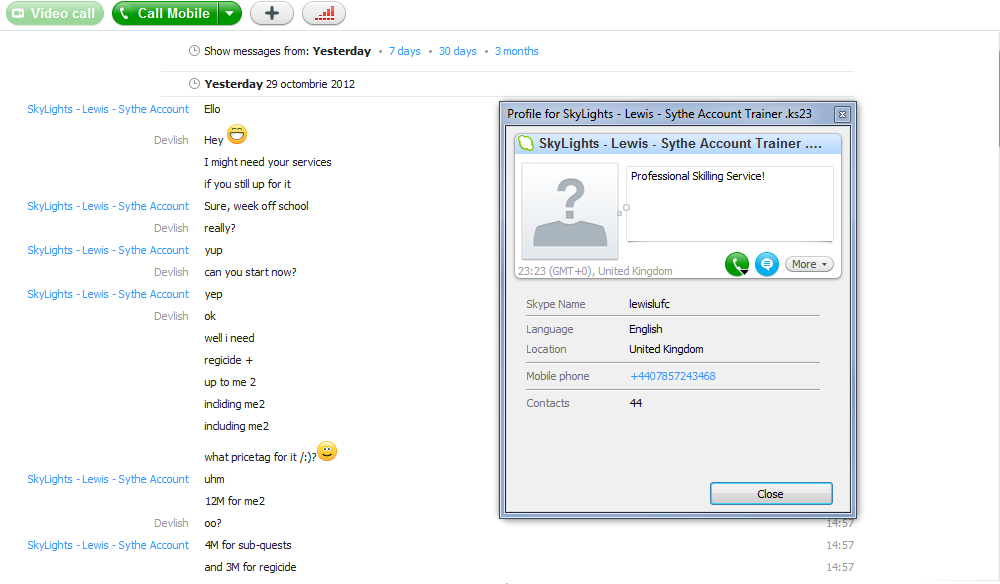The image size is (1000, 584).
Task: Show messages from 7 days
Action: point(405,51)
